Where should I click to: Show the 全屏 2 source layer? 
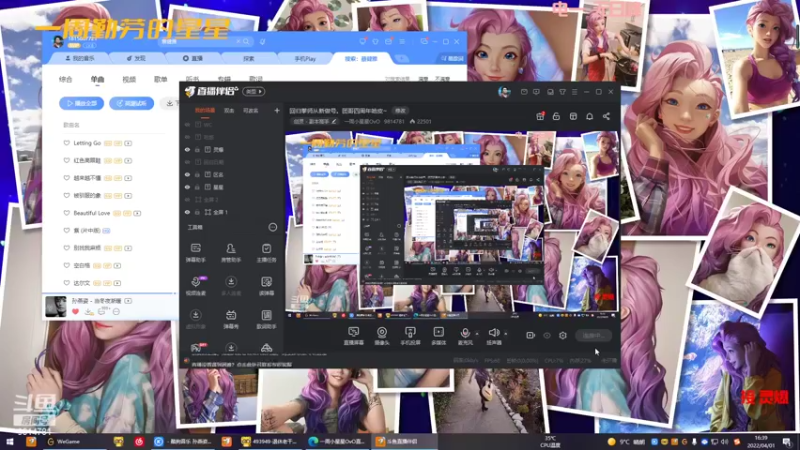pos(187,199)
